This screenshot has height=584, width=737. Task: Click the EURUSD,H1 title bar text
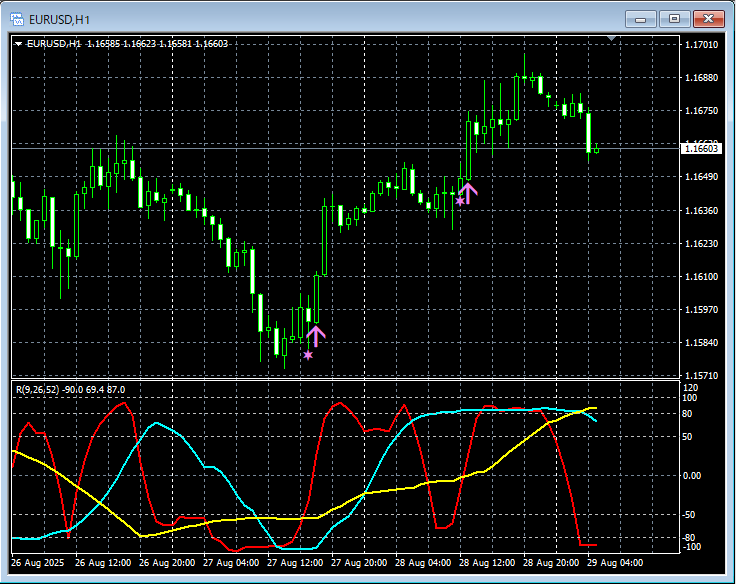tap(59, 20)
